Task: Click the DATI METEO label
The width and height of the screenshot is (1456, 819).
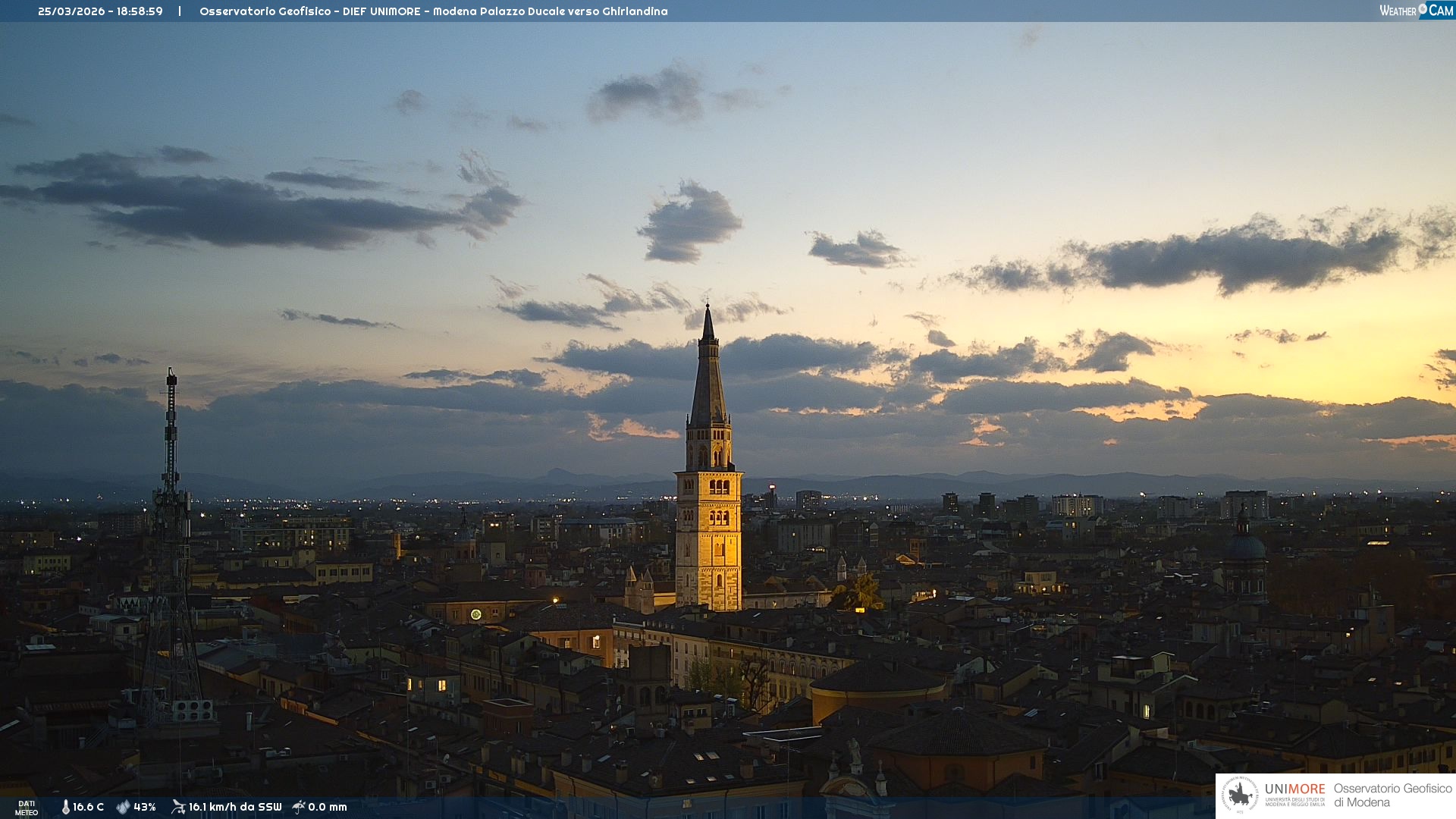Action: point(27,808)
